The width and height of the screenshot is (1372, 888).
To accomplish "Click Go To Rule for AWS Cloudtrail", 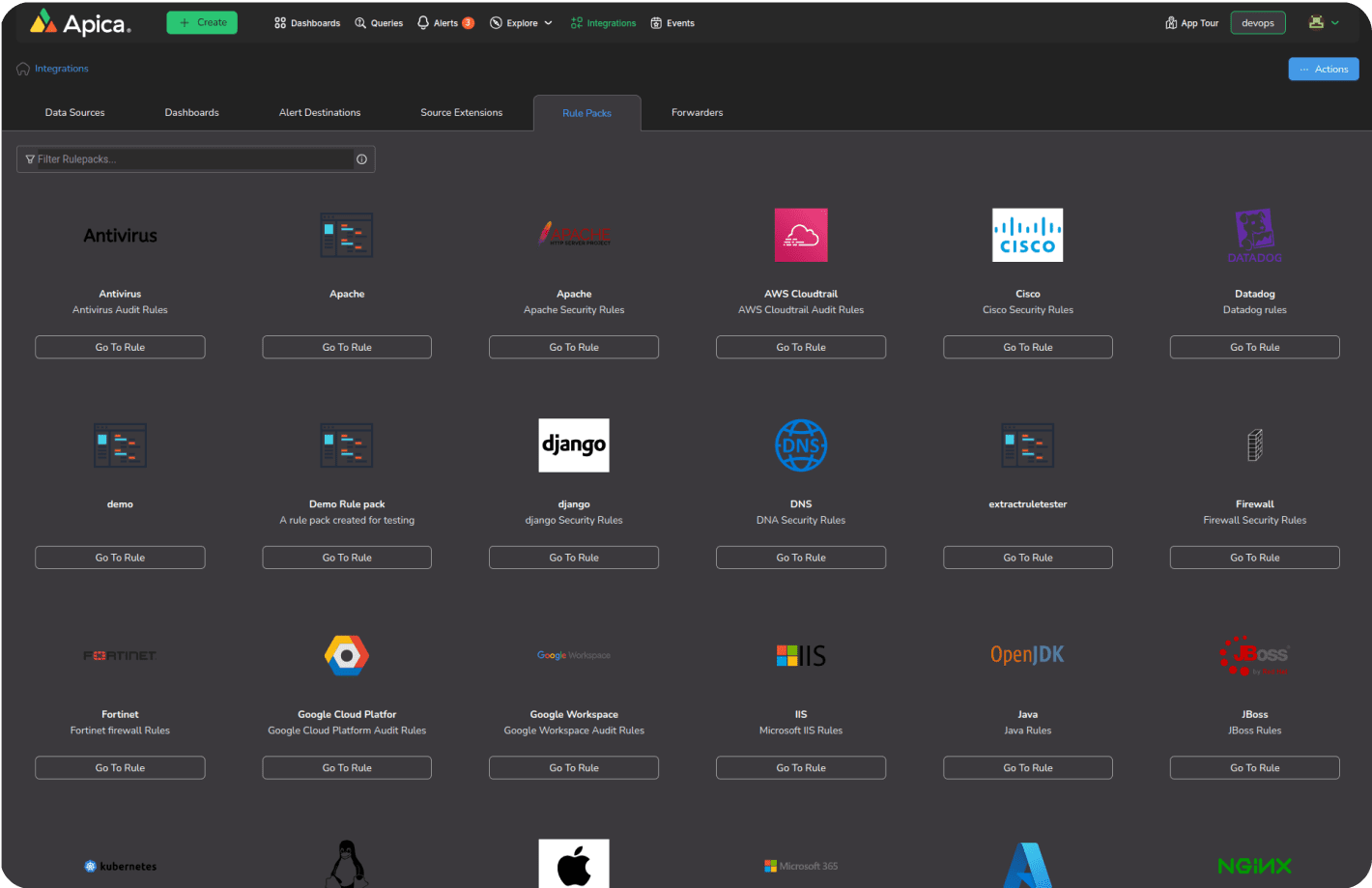I will (x=801, y=347).
